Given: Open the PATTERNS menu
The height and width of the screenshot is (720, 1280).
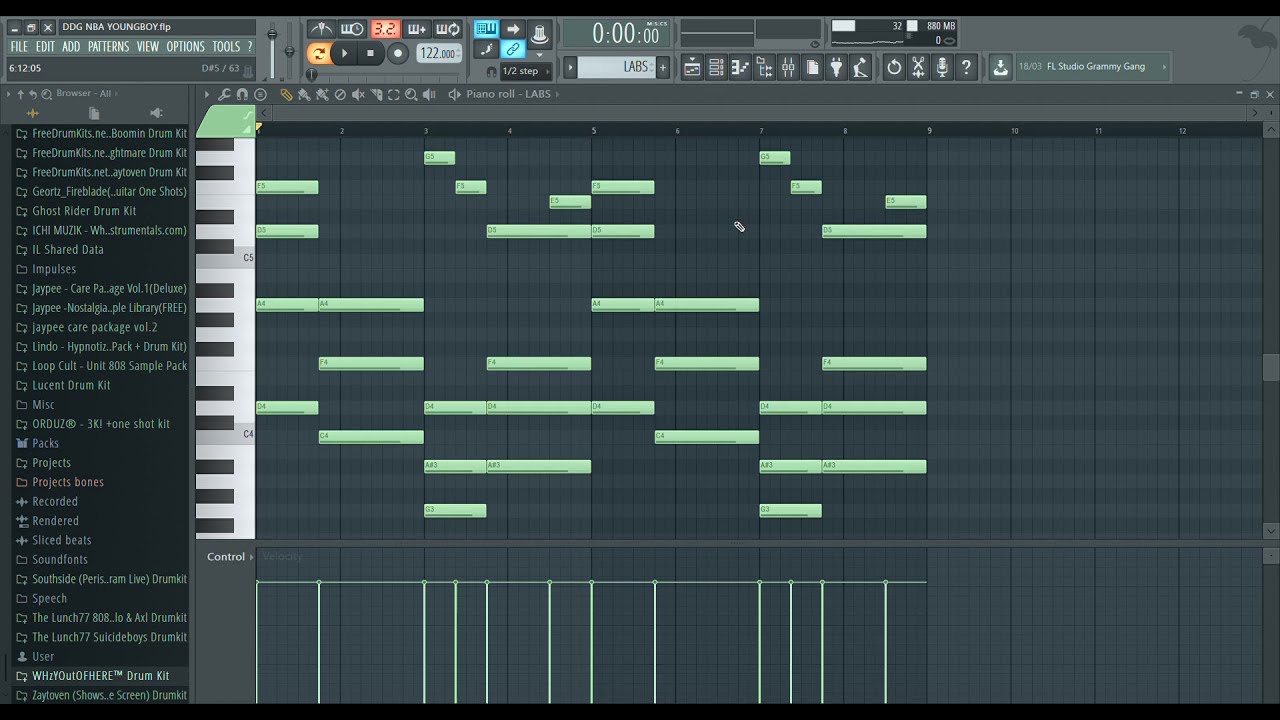Looking at the screenshot, I should tap(108, 46).
